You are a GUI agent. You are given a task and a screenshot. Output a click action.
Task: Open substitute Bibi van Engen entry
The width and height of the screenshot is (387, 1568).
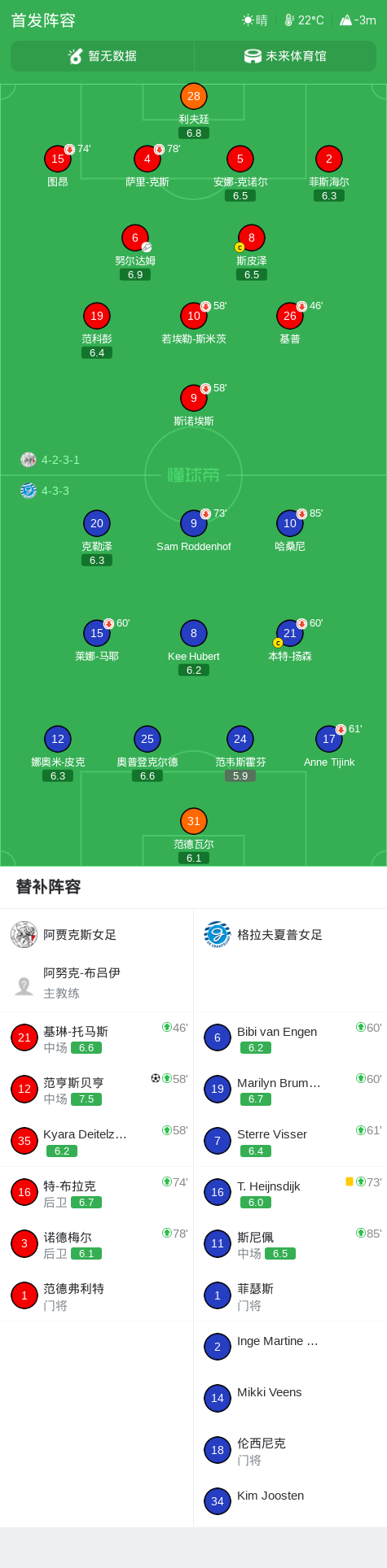(x=290, y=1037)
